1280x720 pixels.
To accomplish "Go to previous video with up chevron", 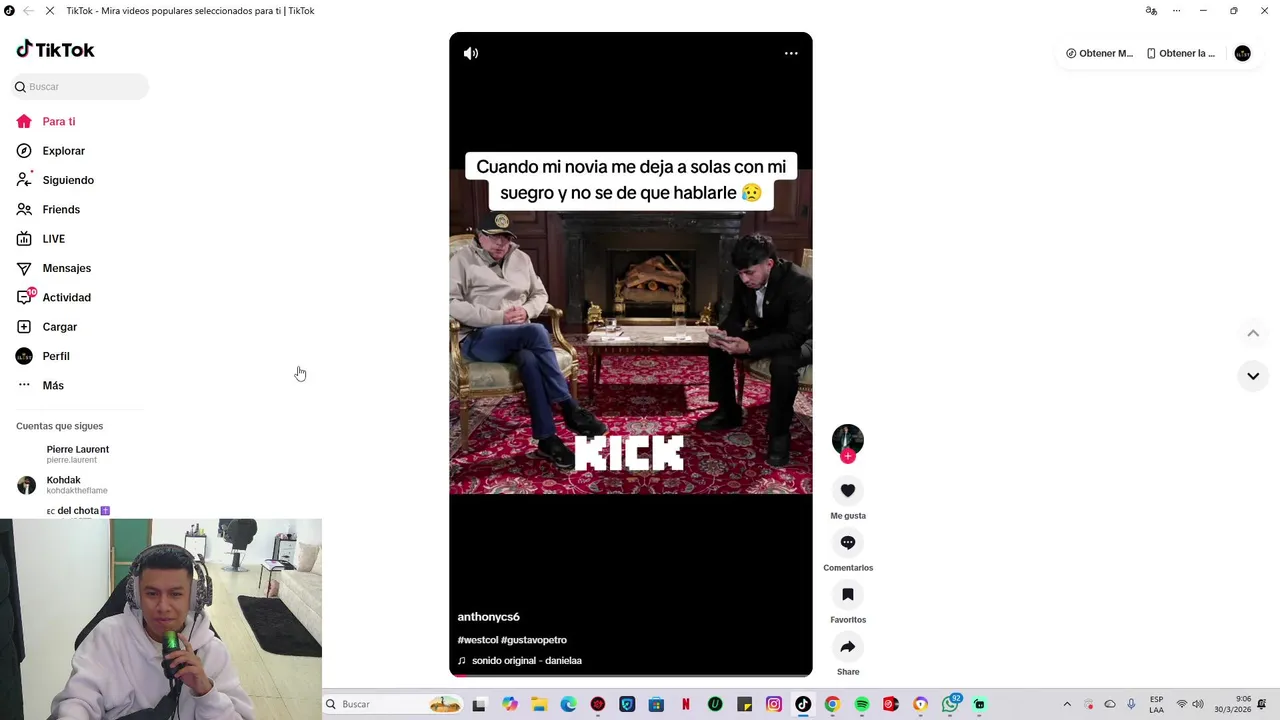I will coord(1253,333).
